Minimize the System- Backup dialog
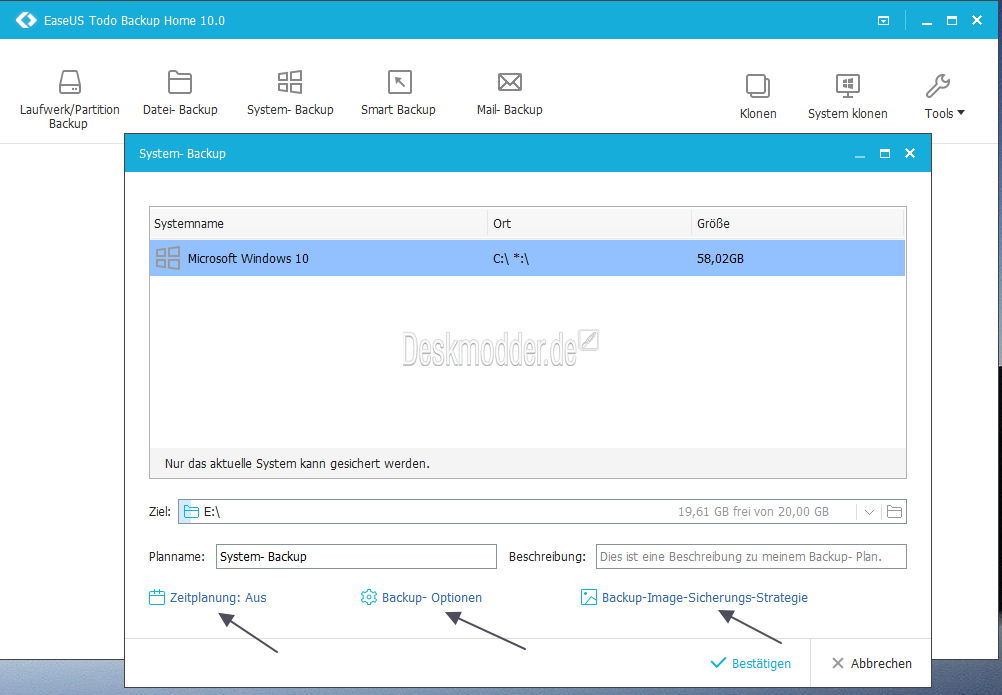 860,155
